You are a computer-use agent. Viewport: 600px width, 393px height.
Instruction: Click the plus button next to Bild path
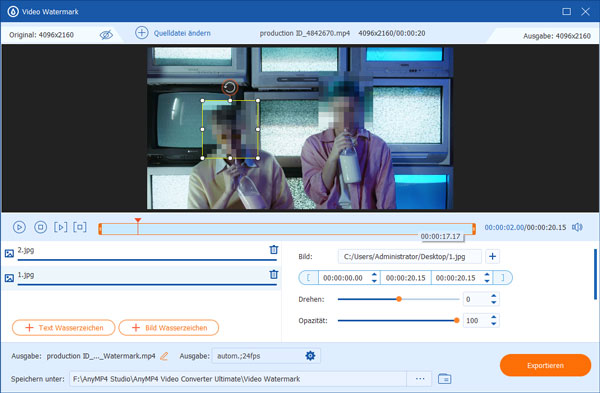pos(492,256)
